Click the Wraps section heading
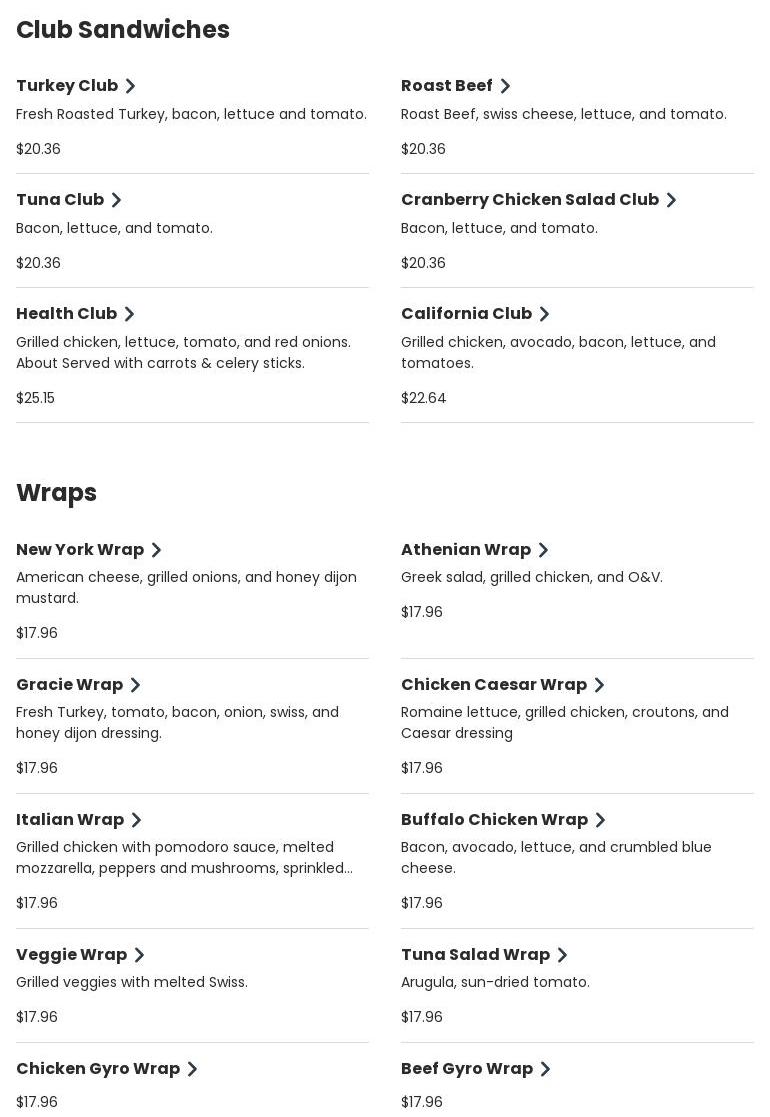770x1117 pixels. pyautogui.click(x=57, y=493)
